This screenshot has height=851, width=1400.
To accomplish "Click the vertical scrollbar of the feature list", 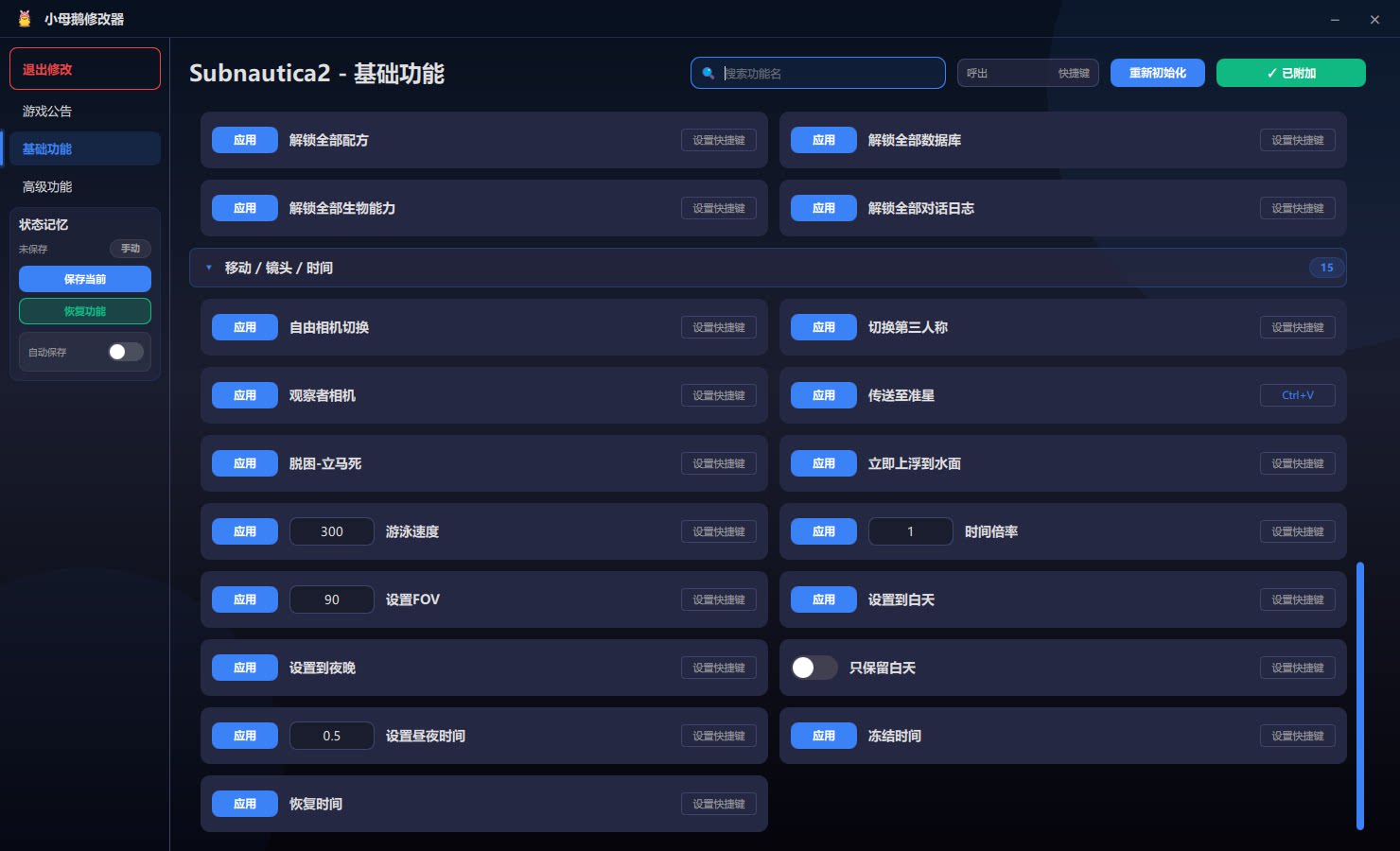I will (x=1360, y=696).
